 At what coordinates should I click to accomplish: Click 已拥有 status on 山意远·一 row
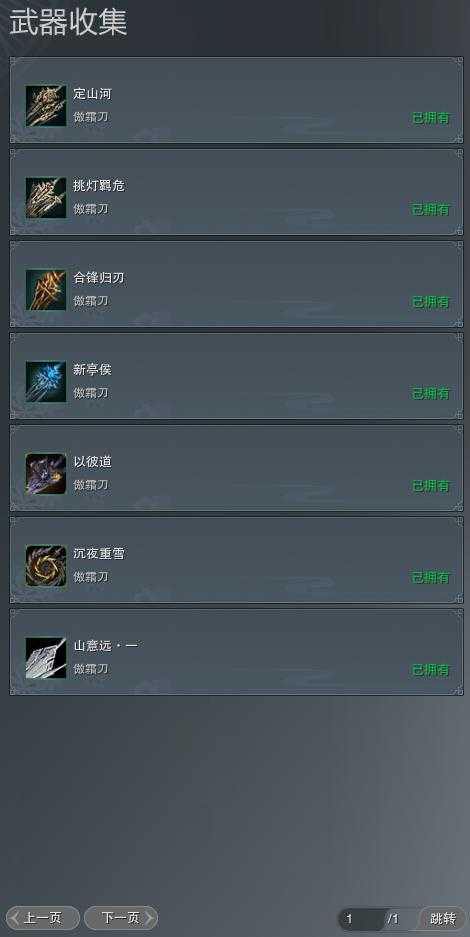click(431, 670)
